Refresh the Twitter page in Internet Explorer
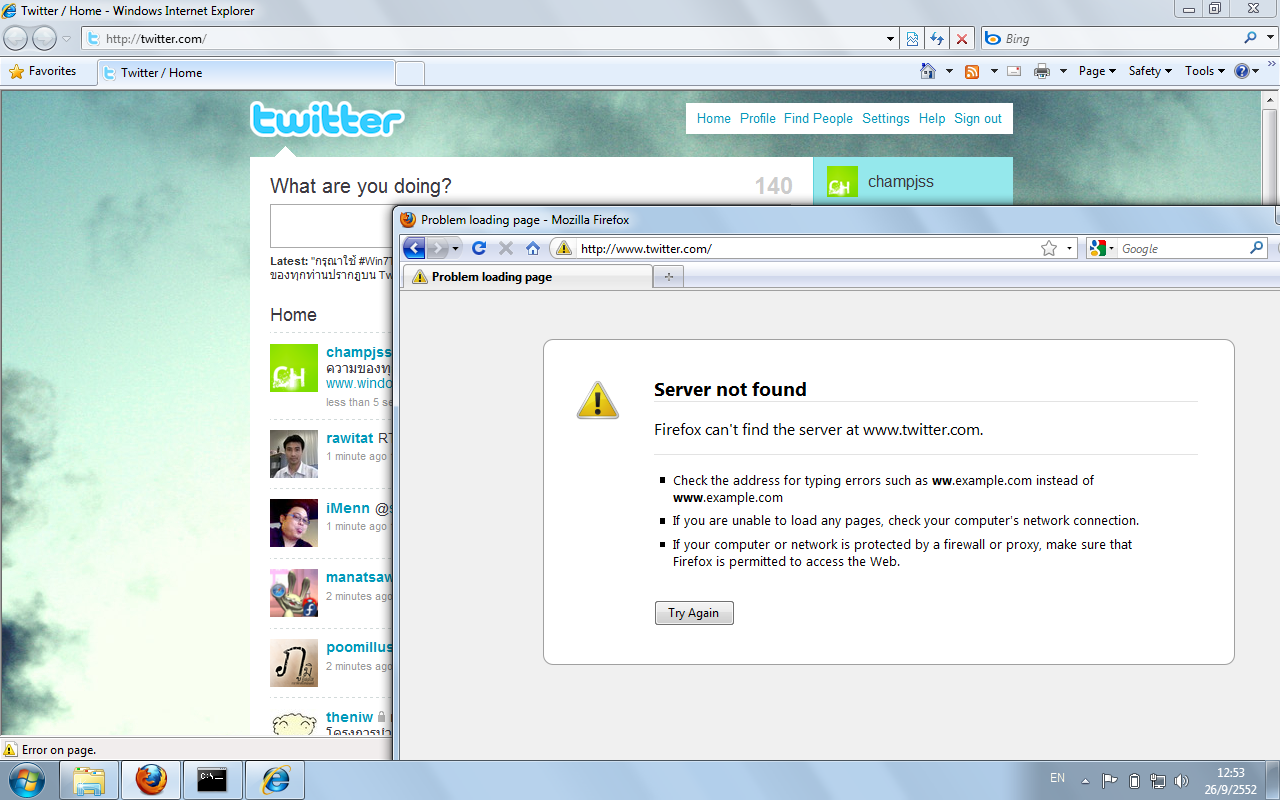This screenshot has height=800, width=1280. click(x=937, y=39)
